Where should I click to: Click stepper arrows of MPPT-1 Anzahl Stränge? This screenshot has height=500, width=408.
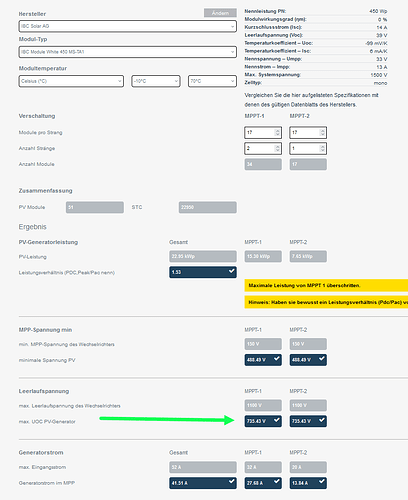[277, 148]
